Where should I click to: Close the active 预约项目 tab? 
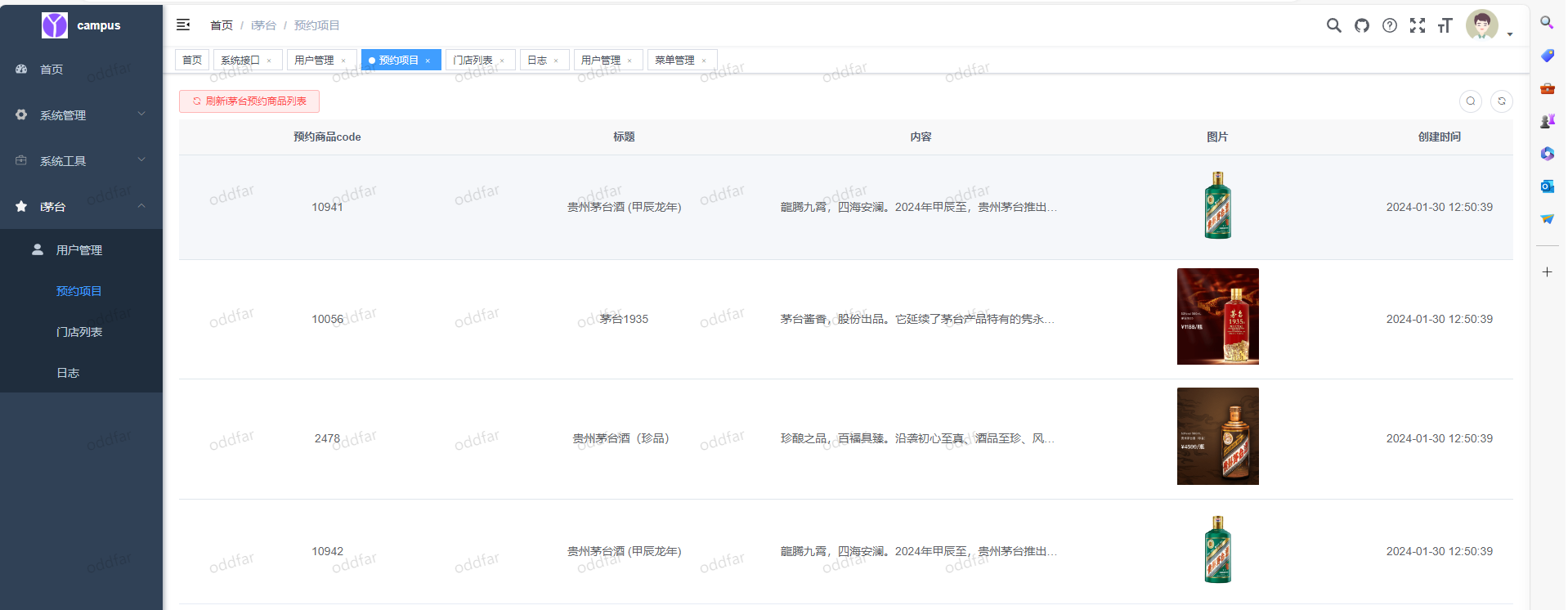428,61
